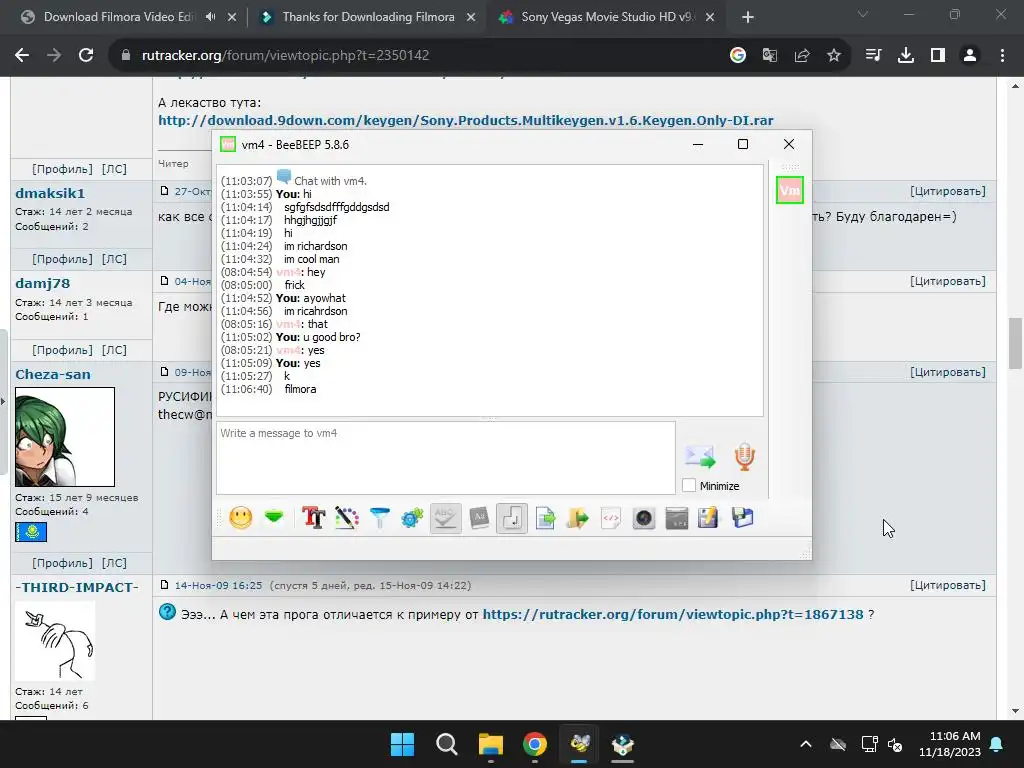Toggle the Return key send option
Screen dimensions: 1024x768
point(512,518)
